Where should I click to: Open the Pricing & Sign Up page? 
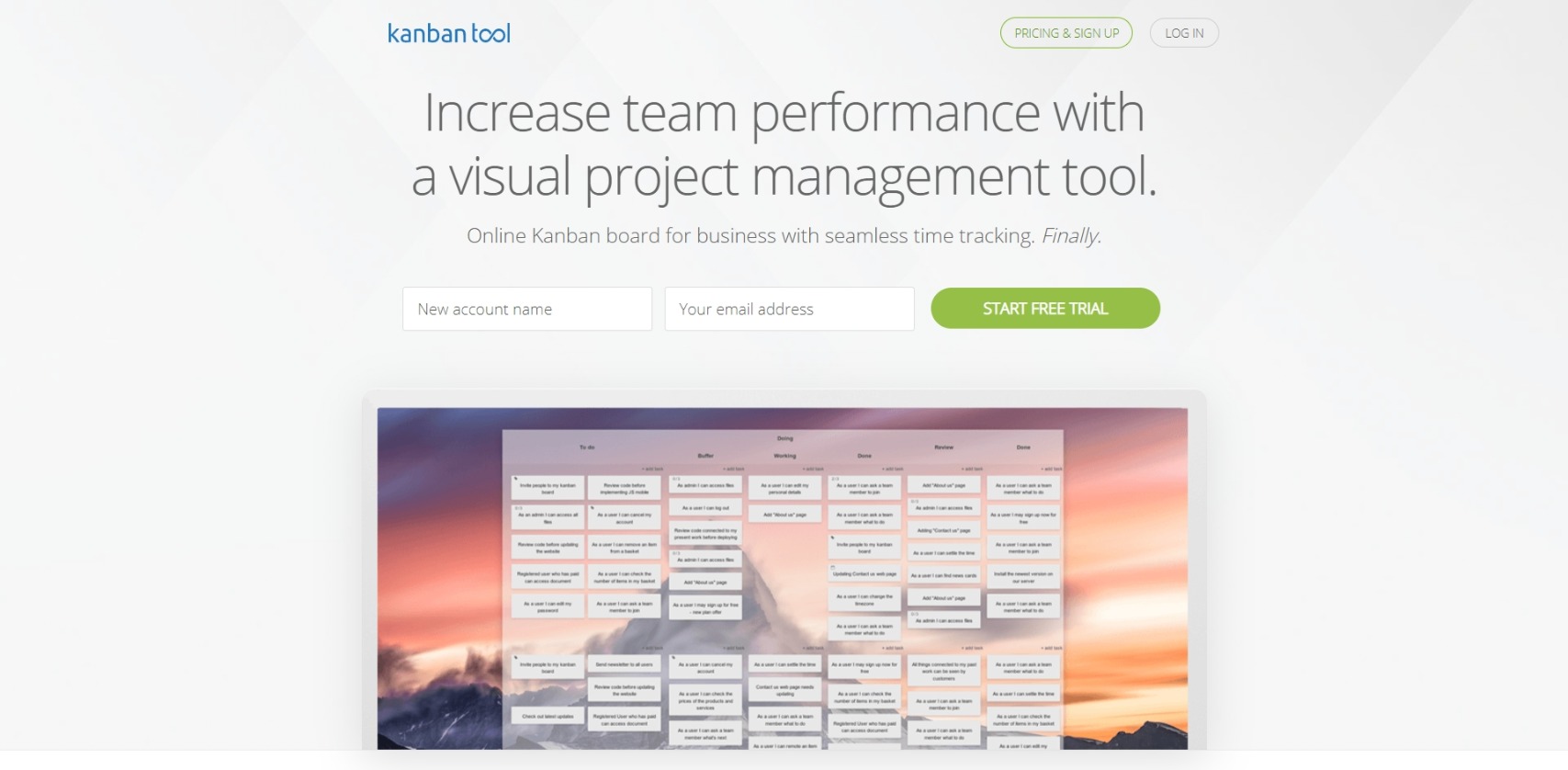[1066, 33]
